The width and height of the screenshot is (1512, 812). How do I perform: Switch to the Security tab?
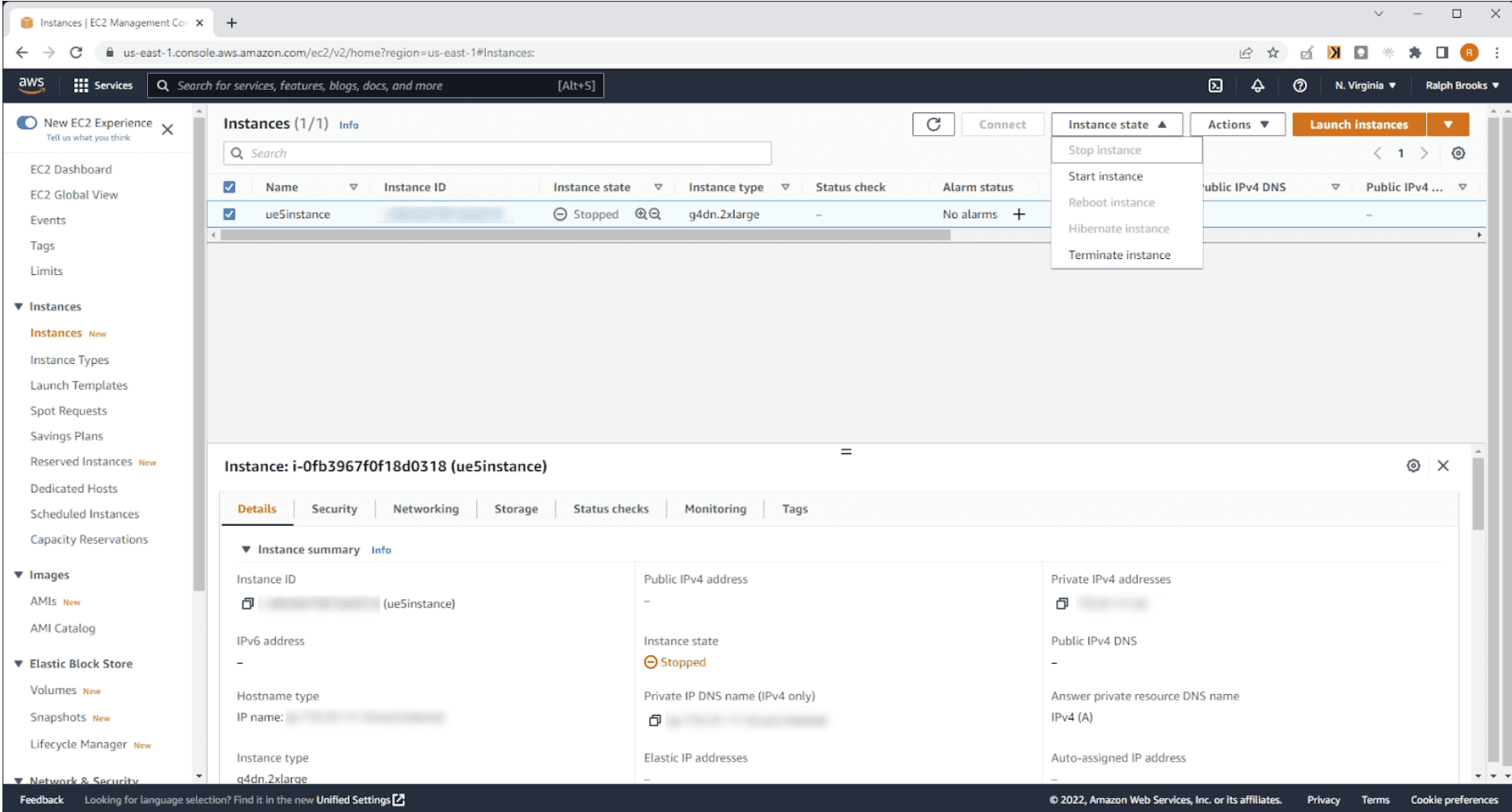(x=334, y=509)
